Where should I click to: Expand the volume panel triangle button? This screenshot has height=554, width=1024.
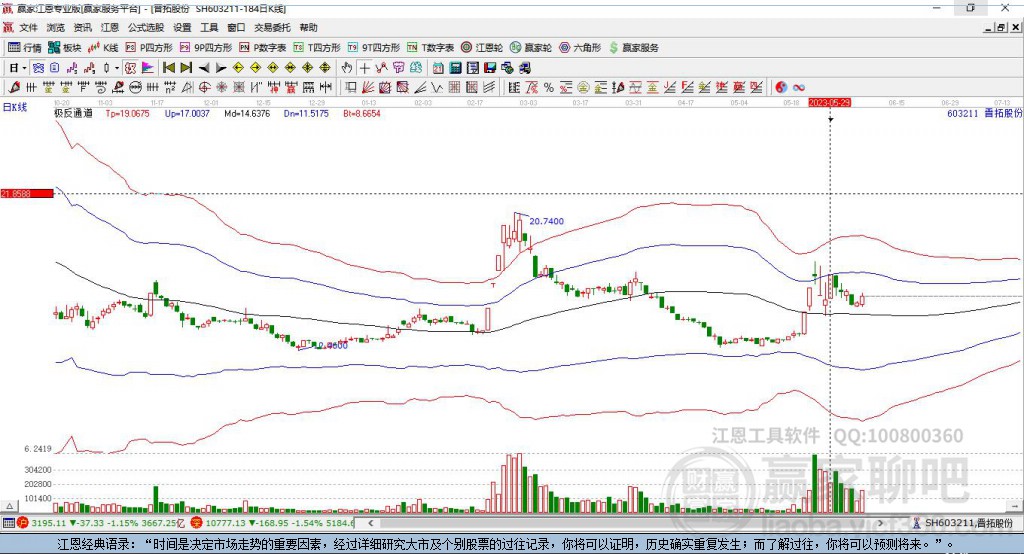click(x=9, y=506)
